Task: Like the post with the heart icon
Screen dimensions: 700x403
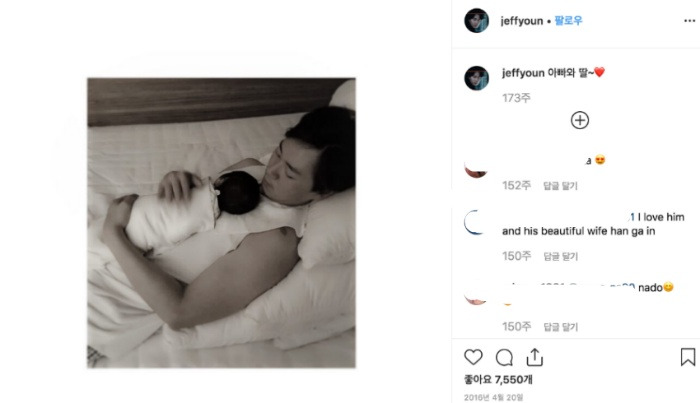Action: coord(473,357)
